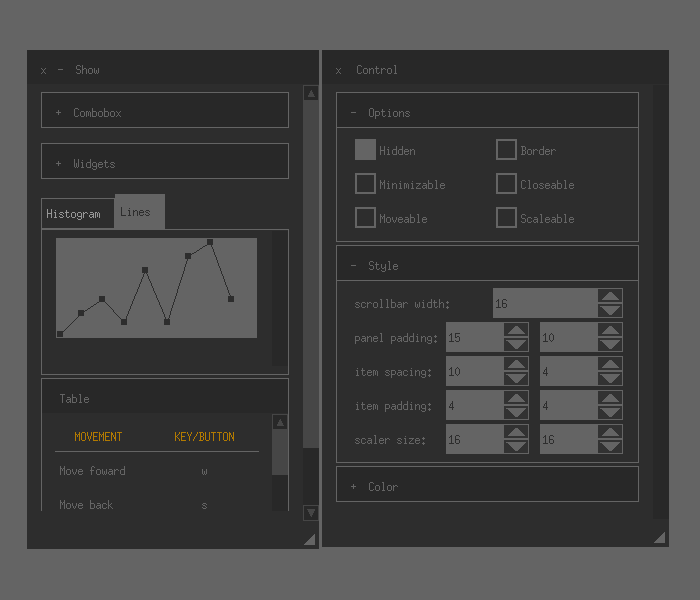Click the Table scroll-up arrow
The image size is (700, 600).
[x=280, y=422]
